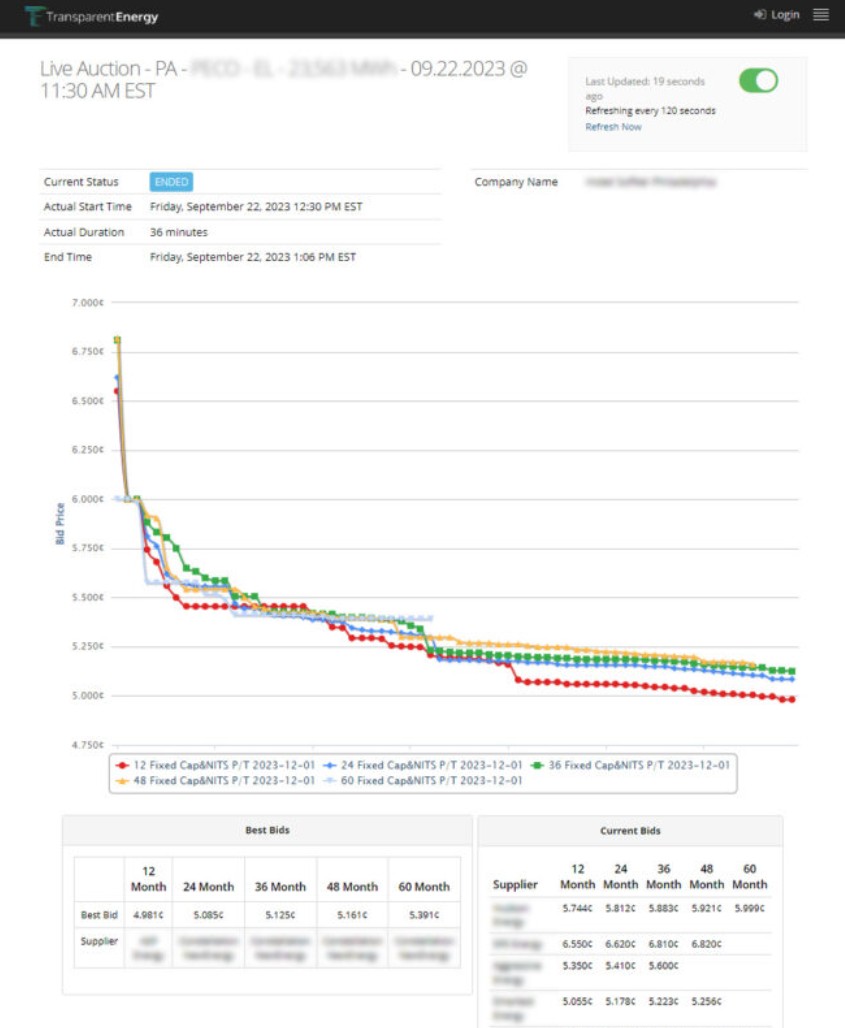Toggle the 36 Fixed Cap&NITS legend entry

(x=631, y=765)
